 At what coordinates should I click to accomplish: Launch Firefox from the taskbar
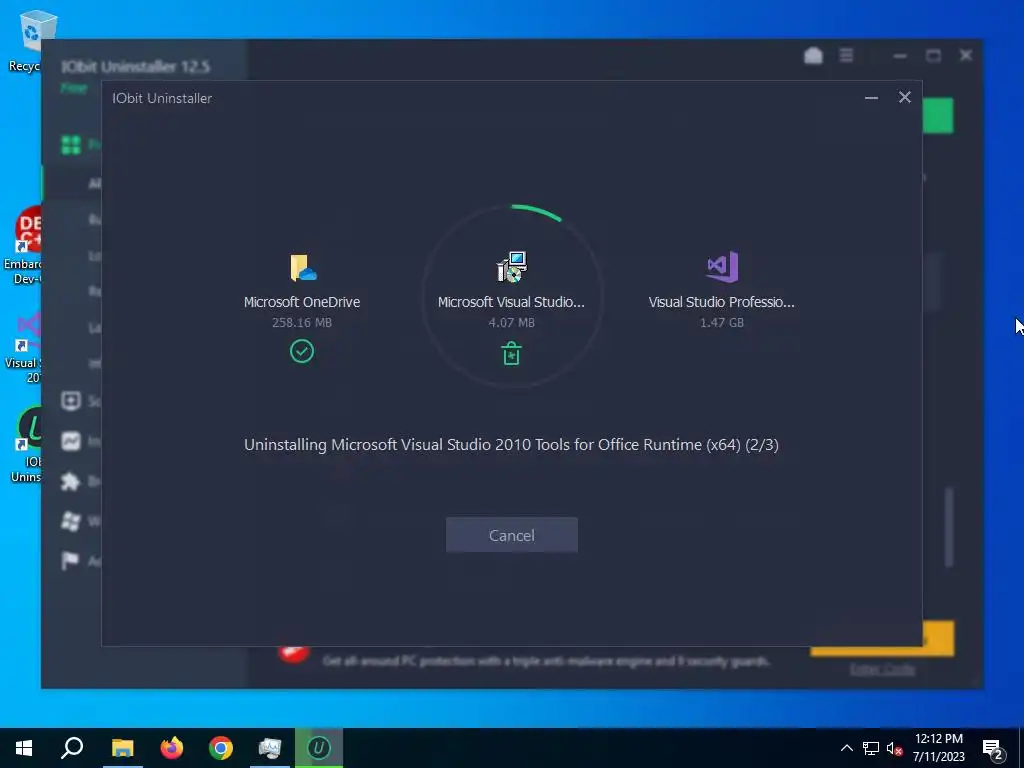tap(172, 748)
